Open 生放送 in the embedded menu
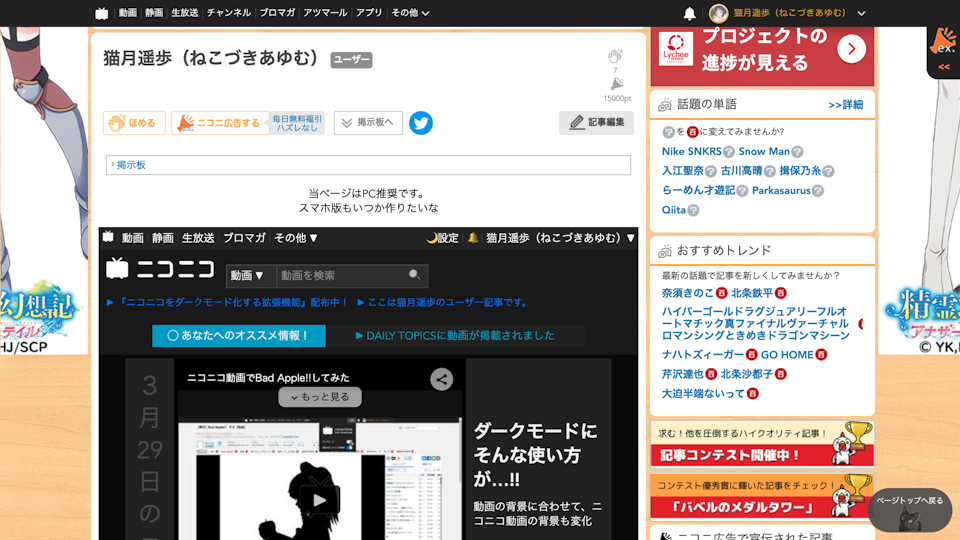960x540 pixels. (198, 238)
